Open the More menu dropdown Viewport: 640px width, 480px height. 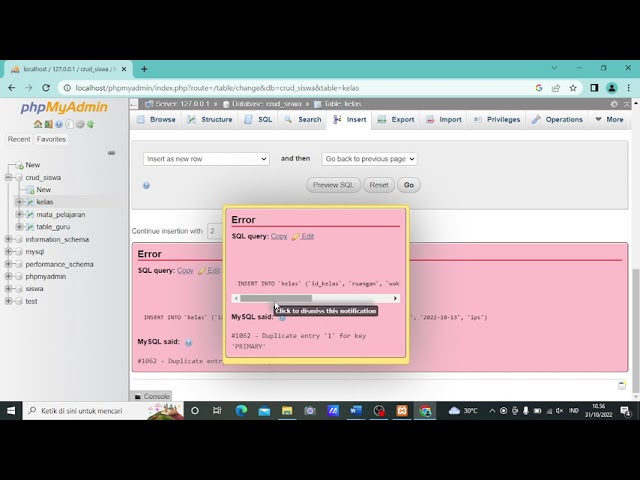[x=609, y=120]
